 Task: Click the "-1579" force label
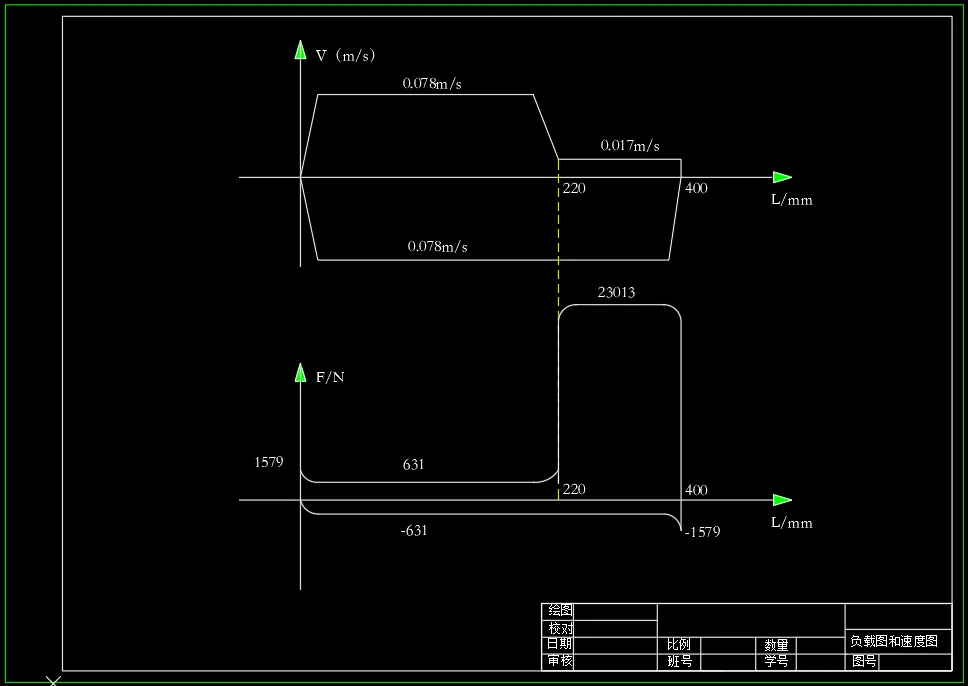(x=702, y=532)
